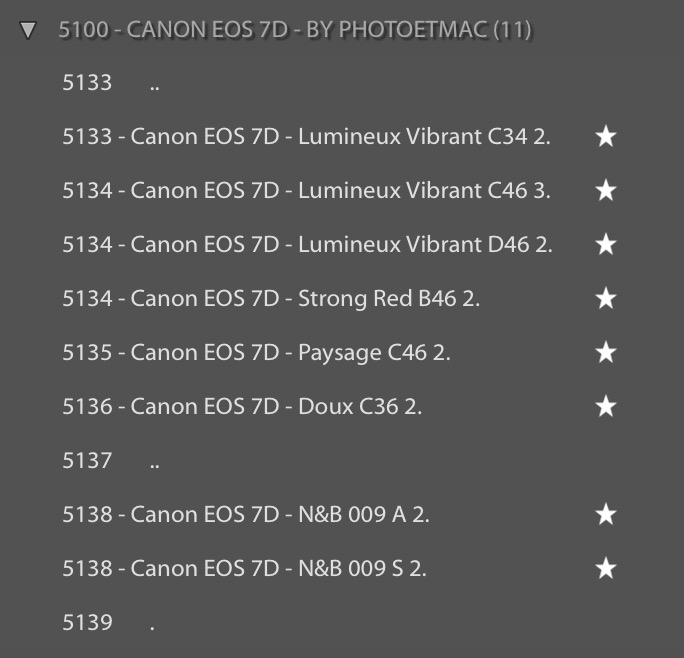Toggle favorite star on N&B 009 S 2
This screenshot has height=658, width=684.
coord(605,569)
